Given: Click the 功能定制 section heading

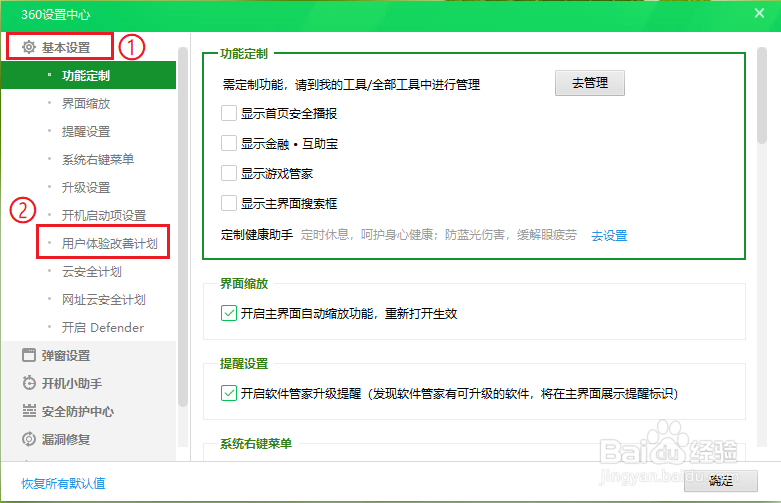Looking at the screenshot, I should pyautogui.click(x=244, y=53).
